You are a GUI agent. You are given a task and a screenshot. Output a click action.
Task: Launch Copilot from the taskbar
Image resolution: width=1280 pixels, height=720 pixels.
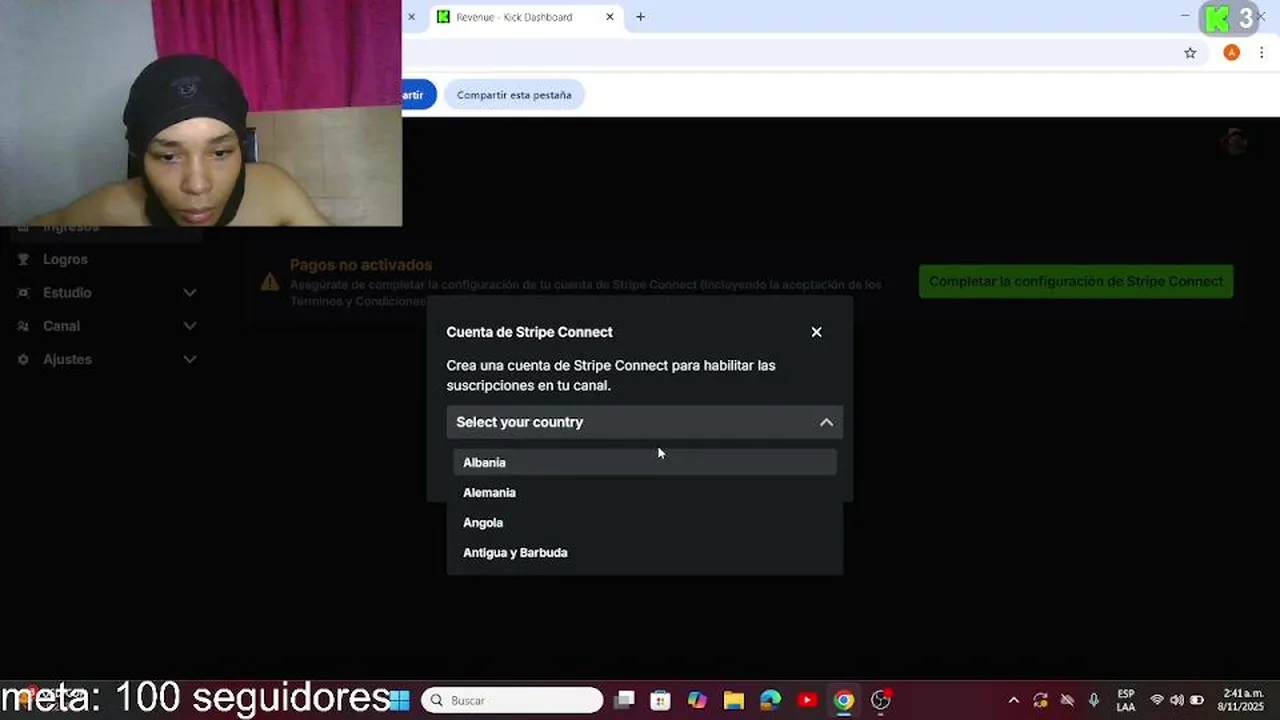[697, 700]
